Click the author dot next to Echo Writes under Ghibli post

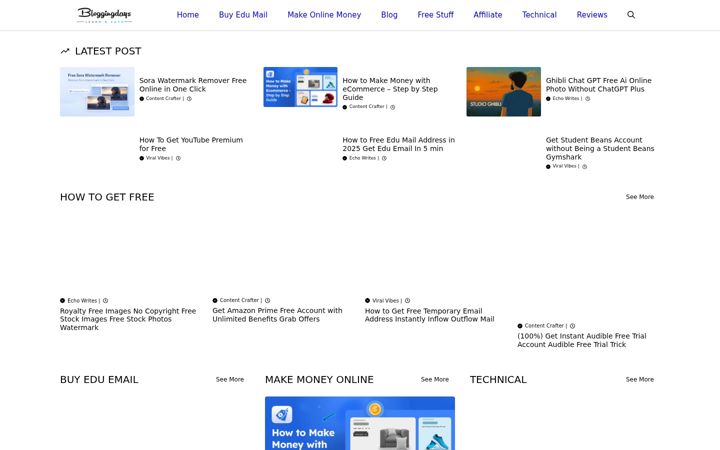(x=548, y=99)
